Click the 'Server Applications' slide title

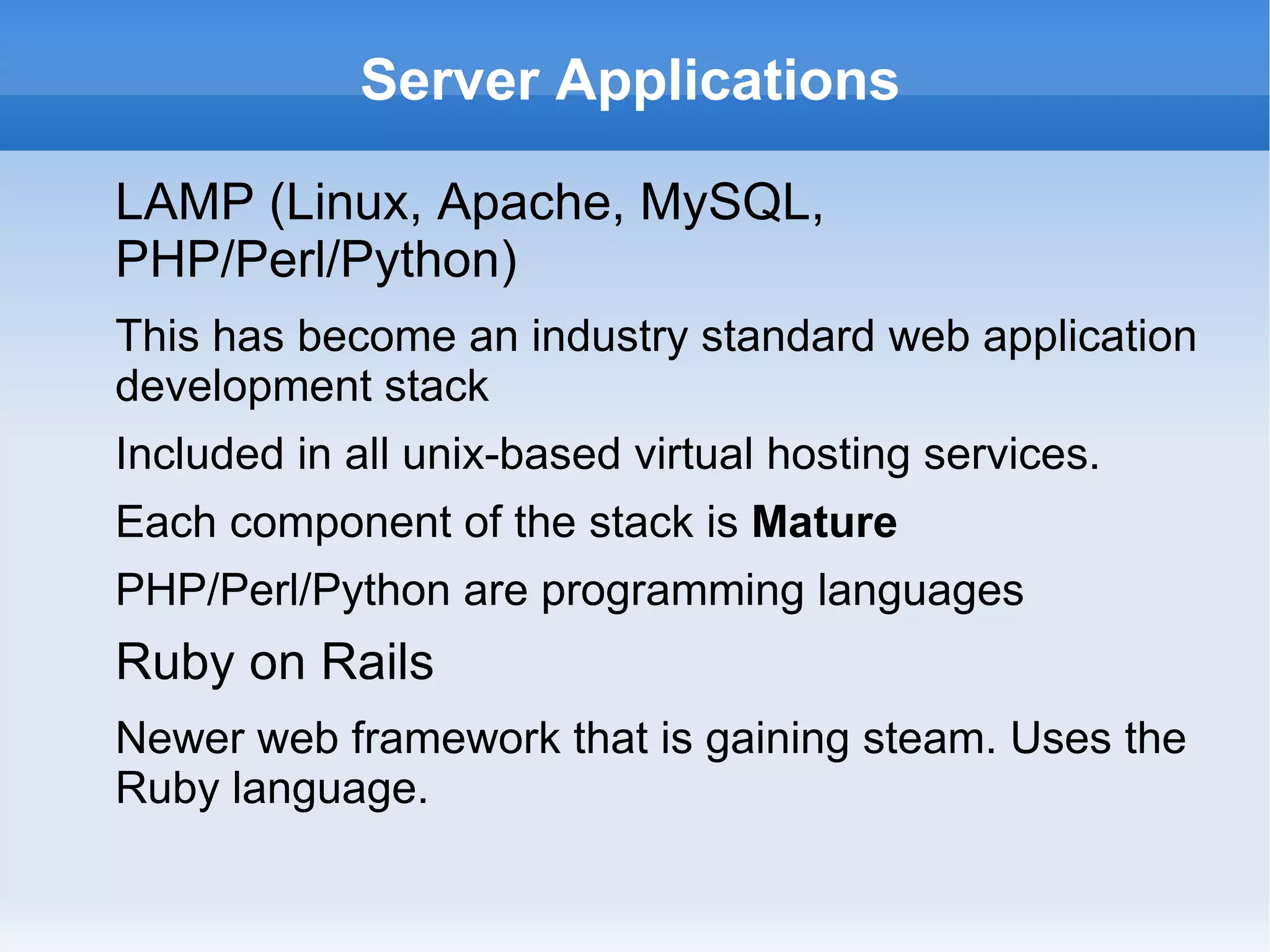coord(629,80)
